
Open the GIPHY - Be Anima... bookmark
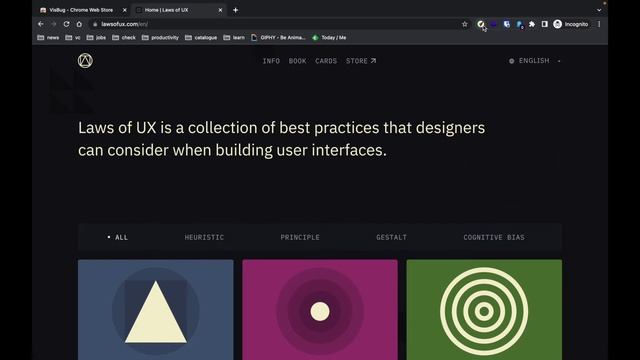click(278, 38)
